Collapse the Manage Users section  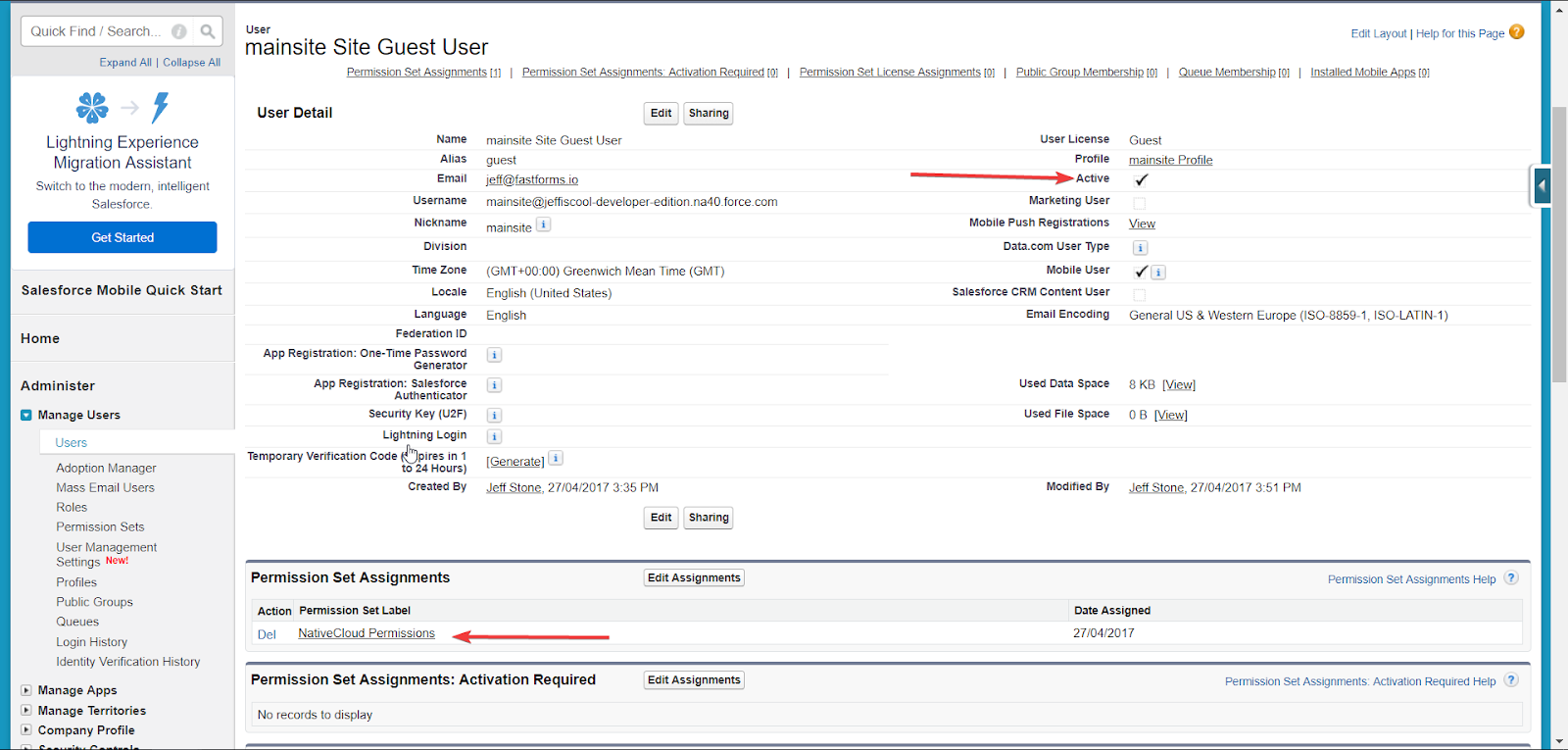pyautogui.click(x=26, y=416)
